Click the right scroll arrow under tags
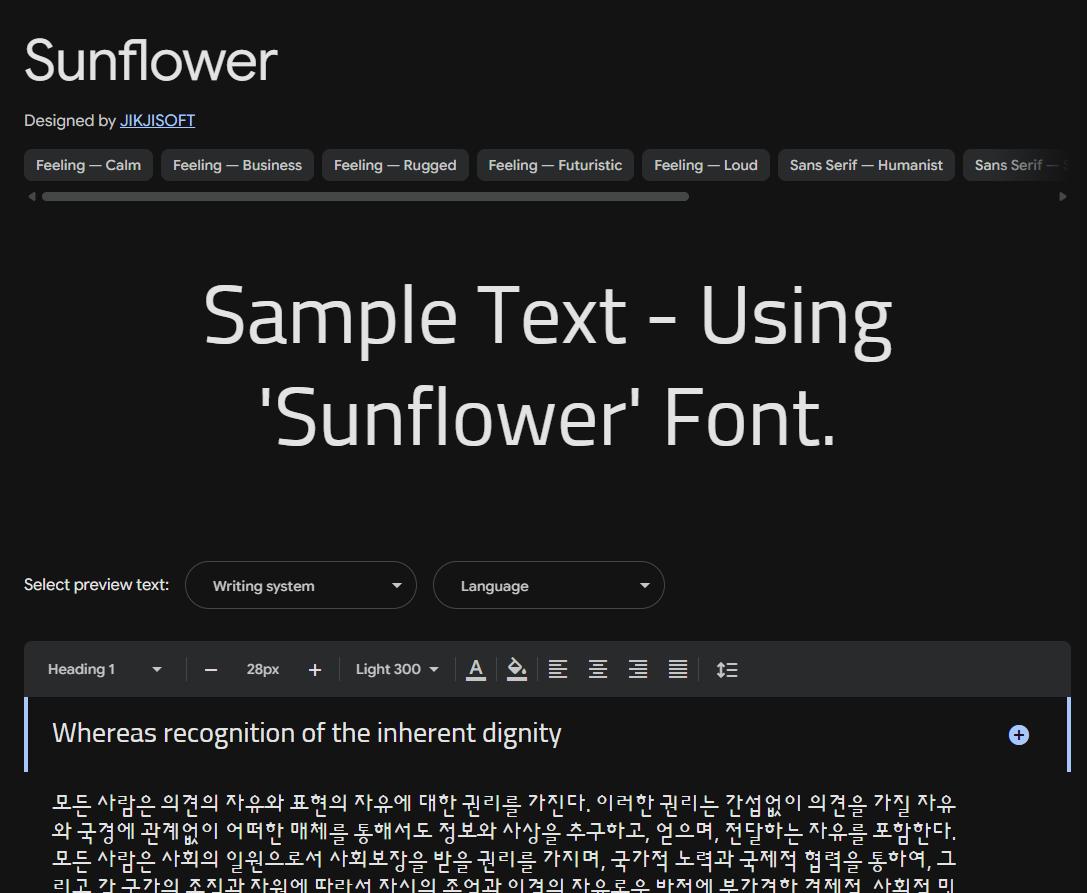Viewport: 1087px width, 893px height. click(x=1063, y=197)
